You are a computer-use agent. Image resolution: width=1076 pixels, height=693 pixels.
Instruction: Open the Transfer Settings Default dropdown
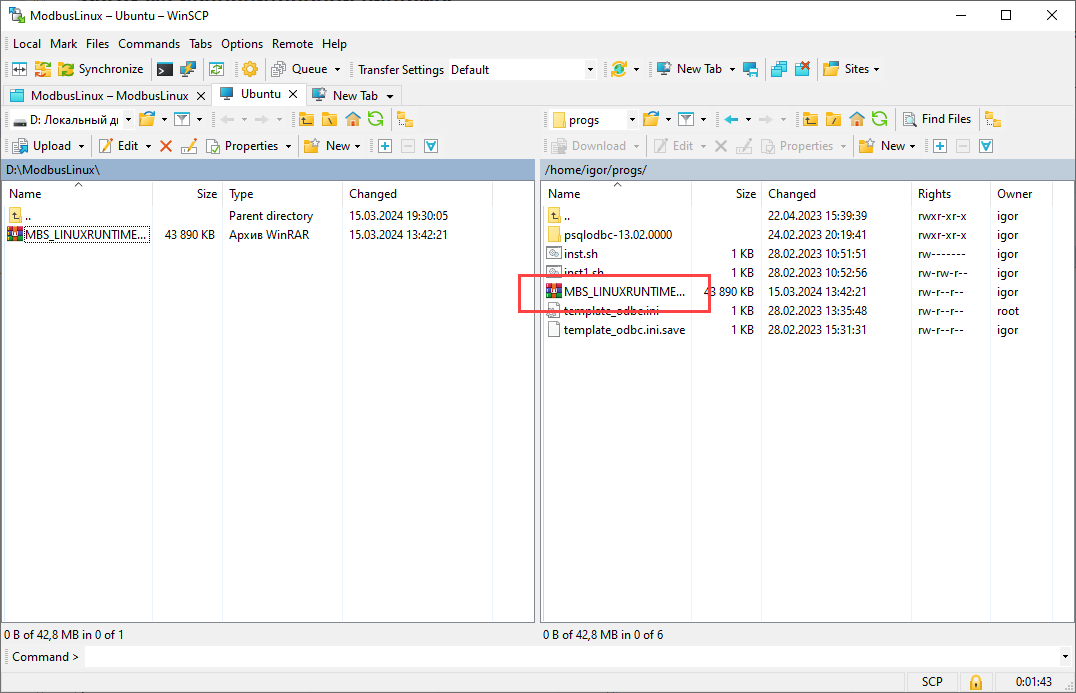click(x=590, y=70)
